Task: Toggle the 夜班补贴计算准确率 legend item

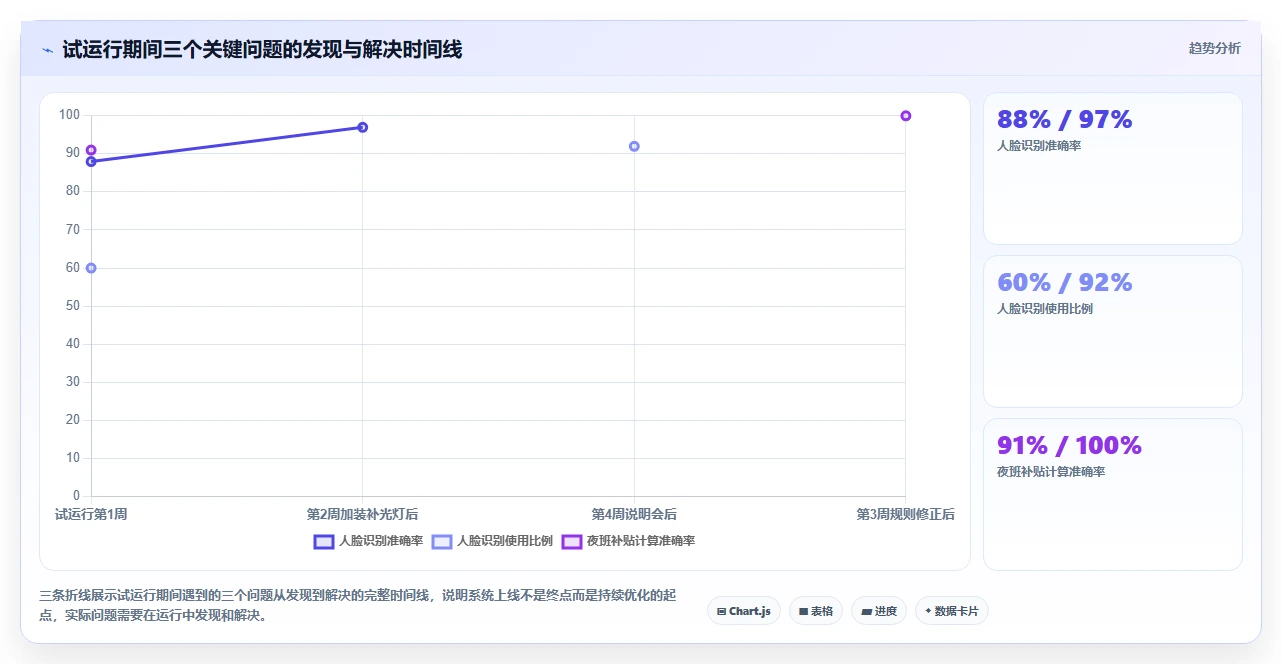Action: pyautogui.click(x=628, y=541)
